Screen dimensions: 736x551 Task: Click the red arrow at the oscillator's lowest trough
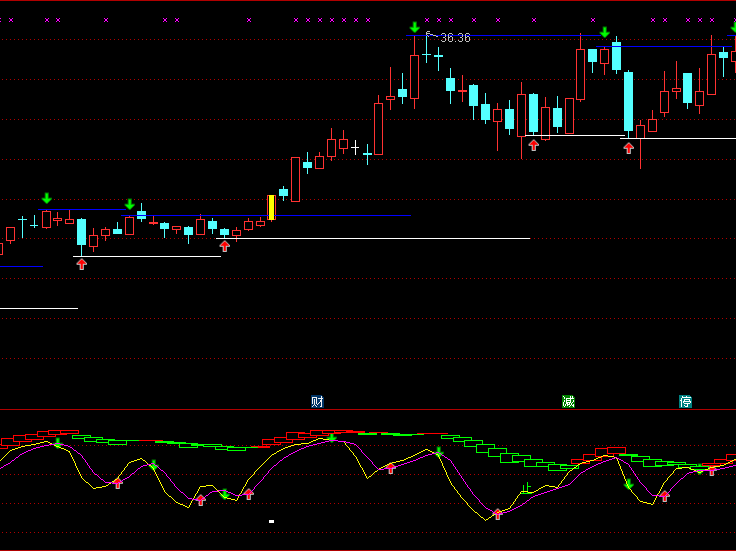[x=498, y=514]
